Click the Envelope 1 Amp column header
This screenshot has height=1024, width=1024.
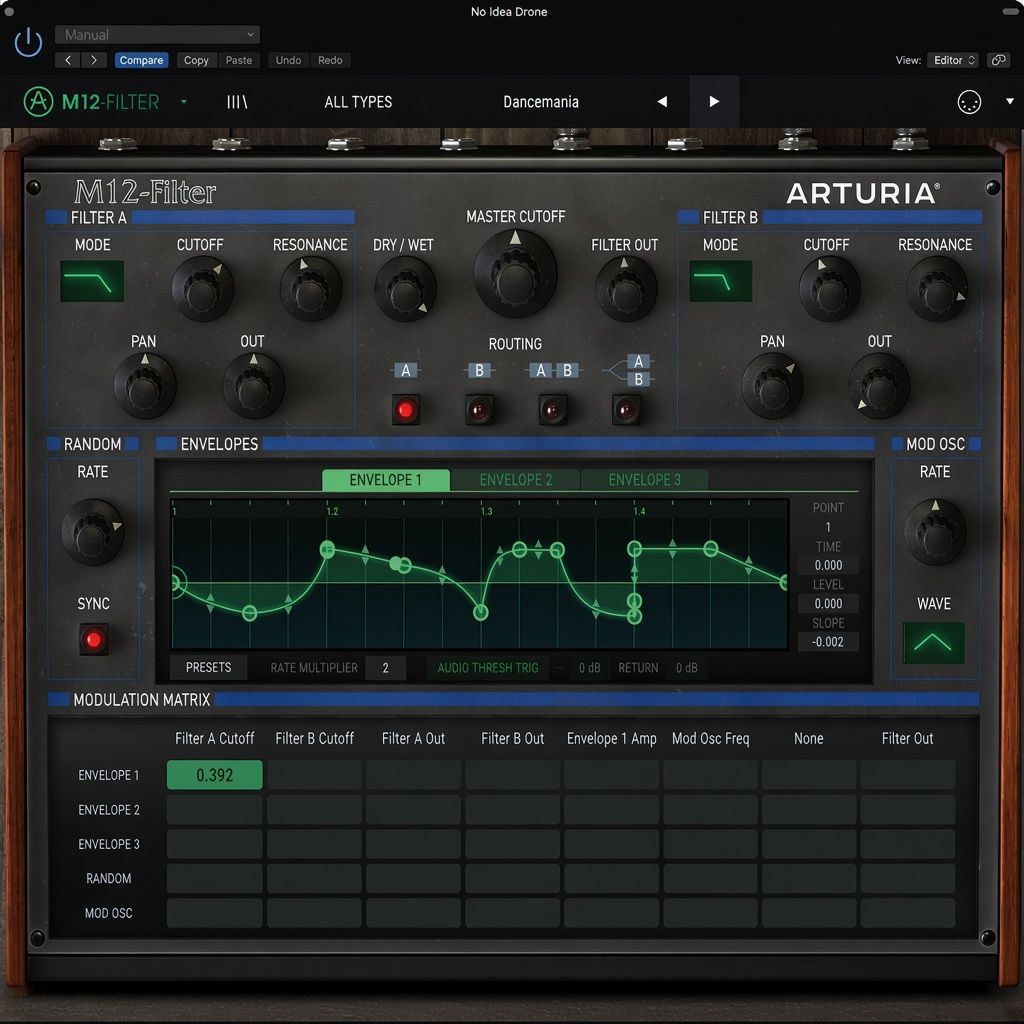(x=611, y=739)
